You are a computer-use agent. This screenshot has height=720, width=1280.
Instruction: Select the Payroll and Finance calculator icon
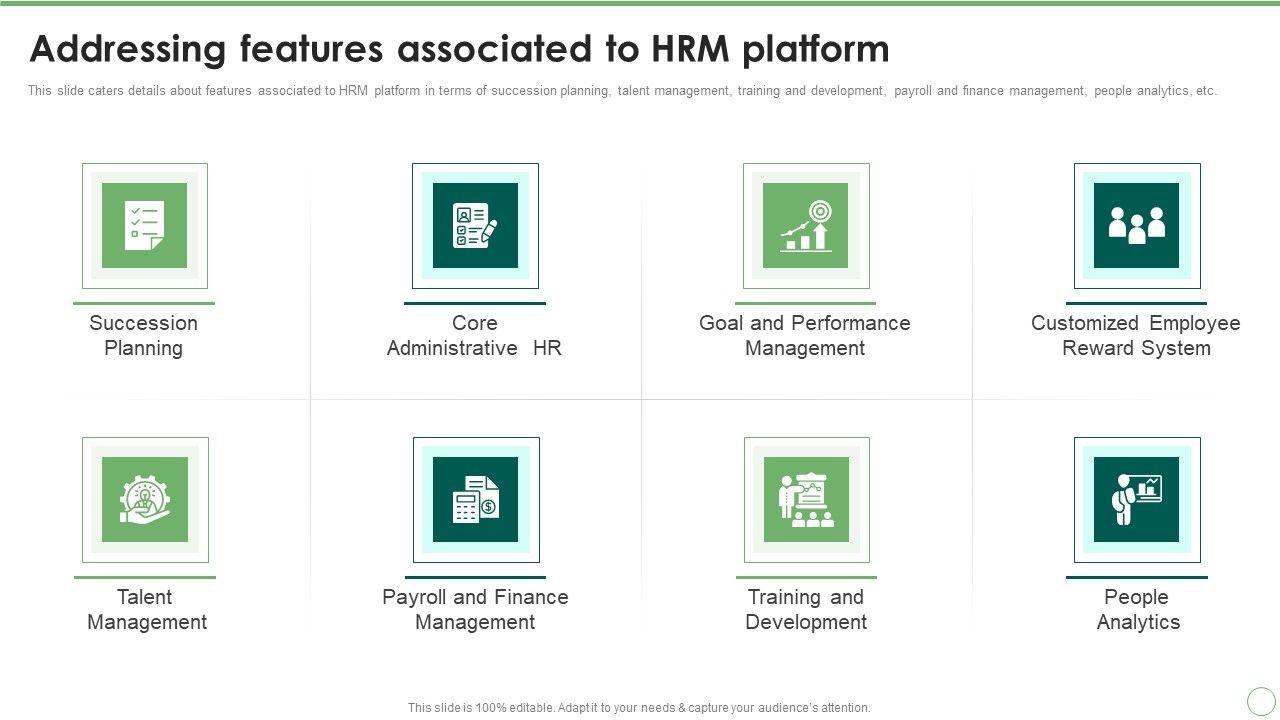coord(476,500)
